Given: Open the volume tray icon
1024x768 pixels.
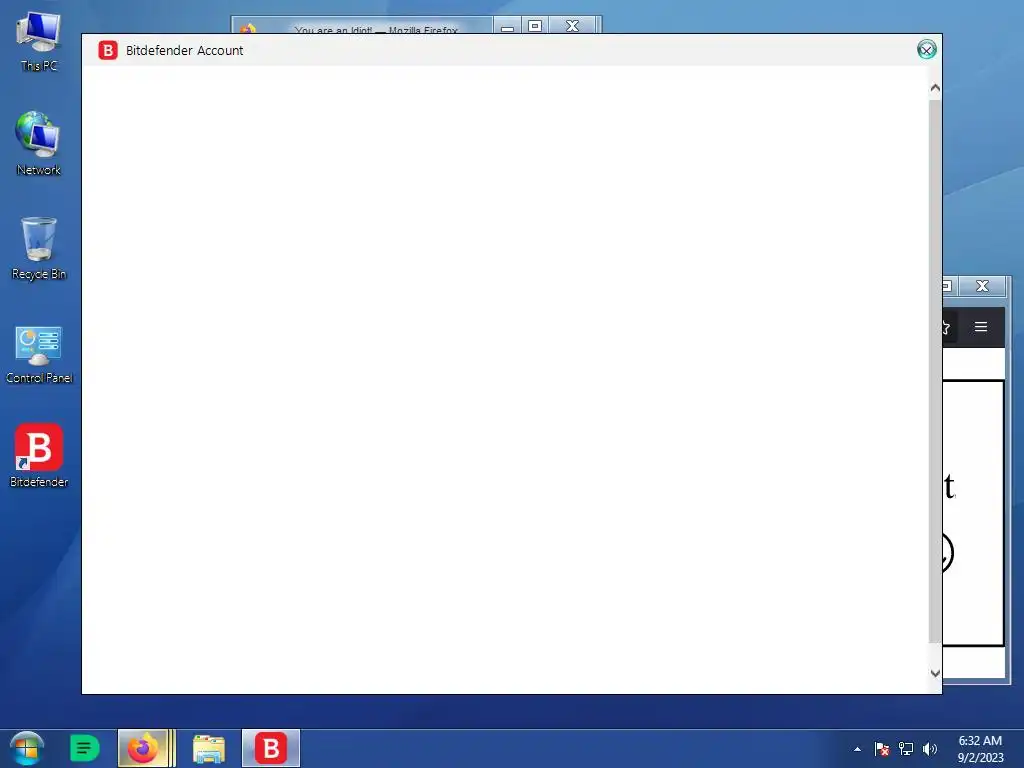Looking at the screenshot, I should [930, 749].
